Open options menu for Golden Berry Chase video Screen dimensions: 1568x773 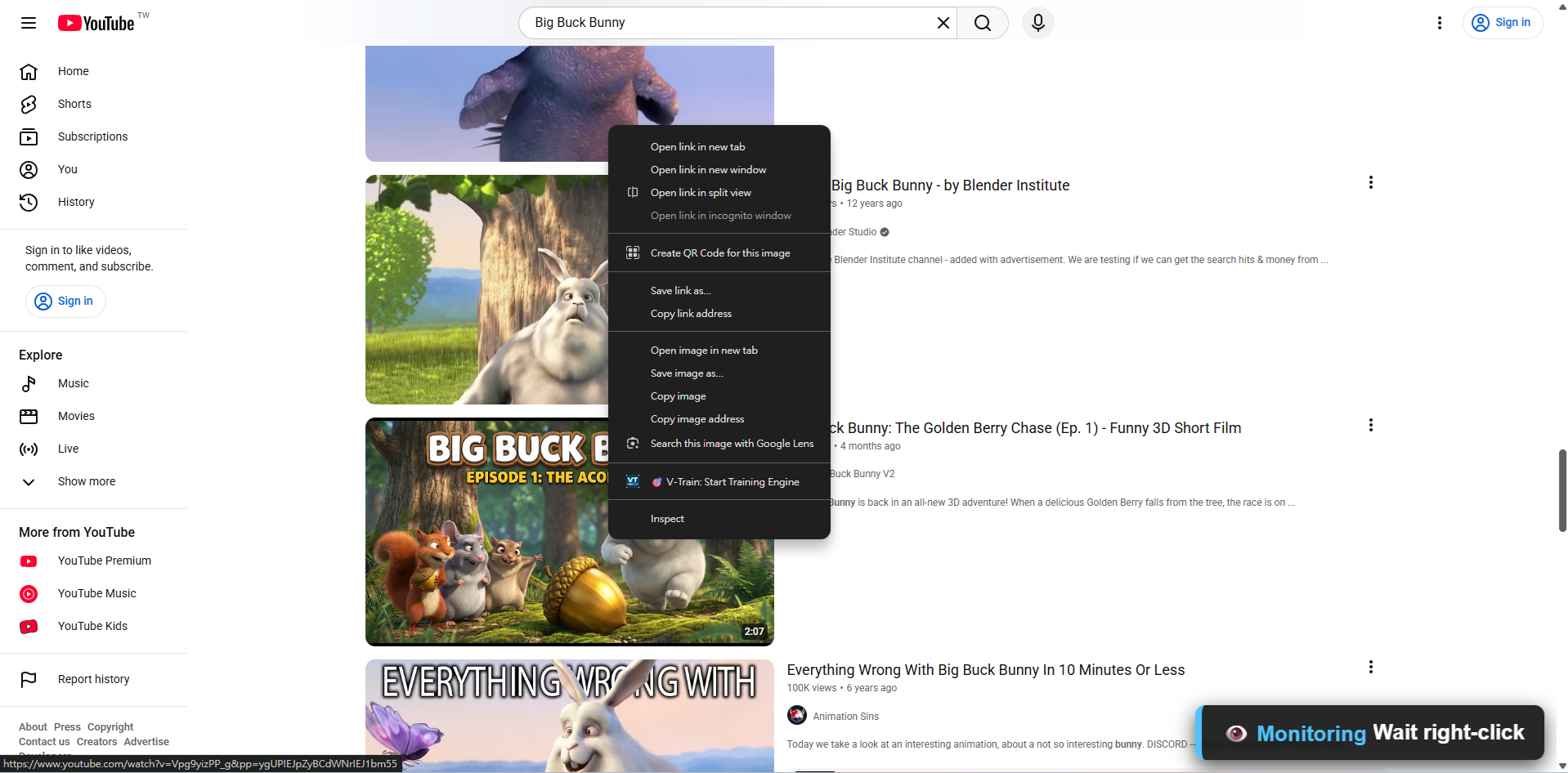coord(1371,425)
